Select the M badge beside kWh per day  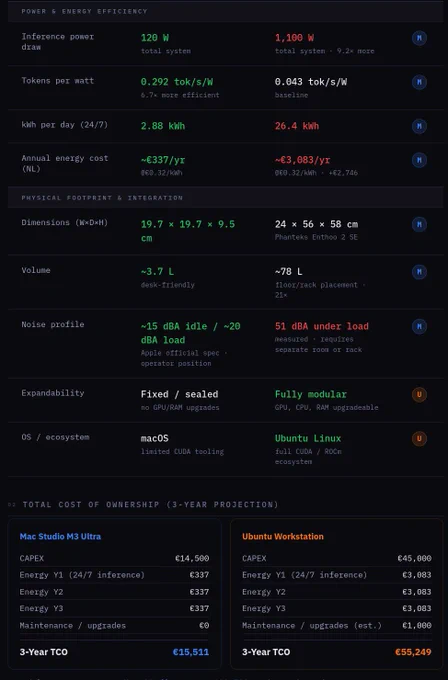point(419,126)
